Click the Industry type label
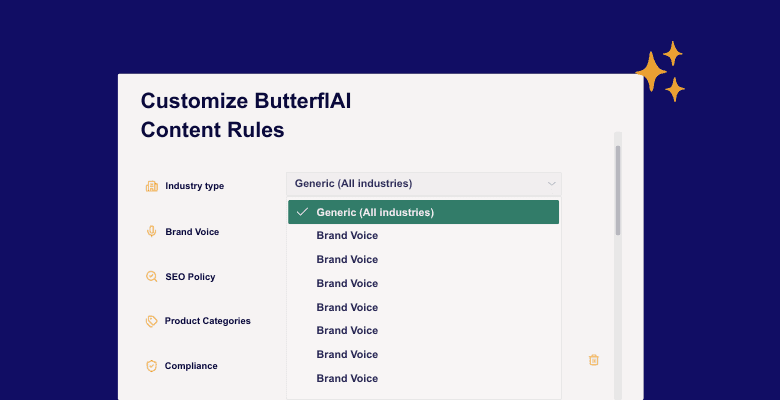Image resolution: width=780 pixels, height=400 pixels. 194,186
